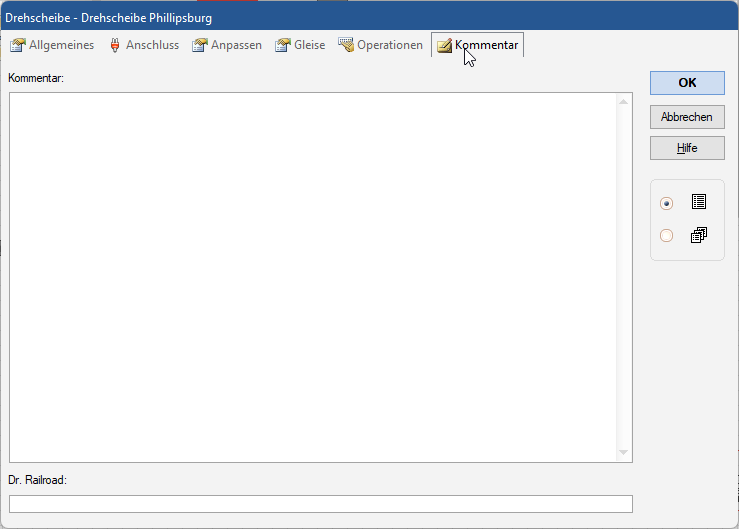Screen dimensions: 739x529
Task: Confirm the dialog with OK
Action: pos(687,83)
